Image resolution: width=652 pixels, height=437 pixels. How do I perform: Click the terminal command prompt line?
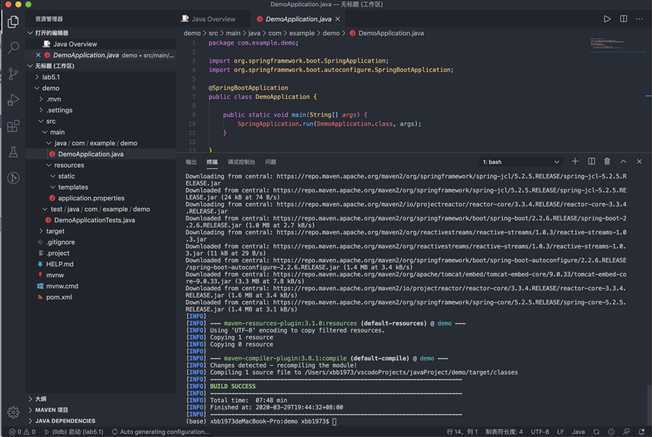coord(261,421)
